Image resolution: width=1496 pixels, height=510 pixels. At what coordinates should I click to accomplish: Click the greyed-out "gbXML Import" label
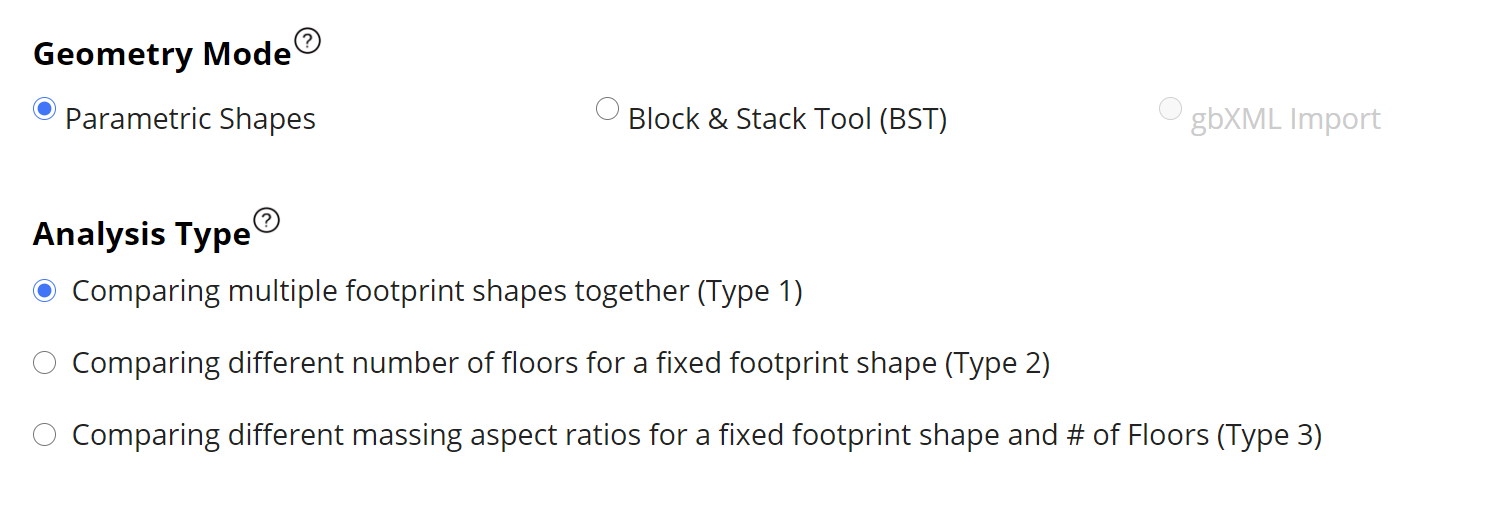(x=1285, y=119)
